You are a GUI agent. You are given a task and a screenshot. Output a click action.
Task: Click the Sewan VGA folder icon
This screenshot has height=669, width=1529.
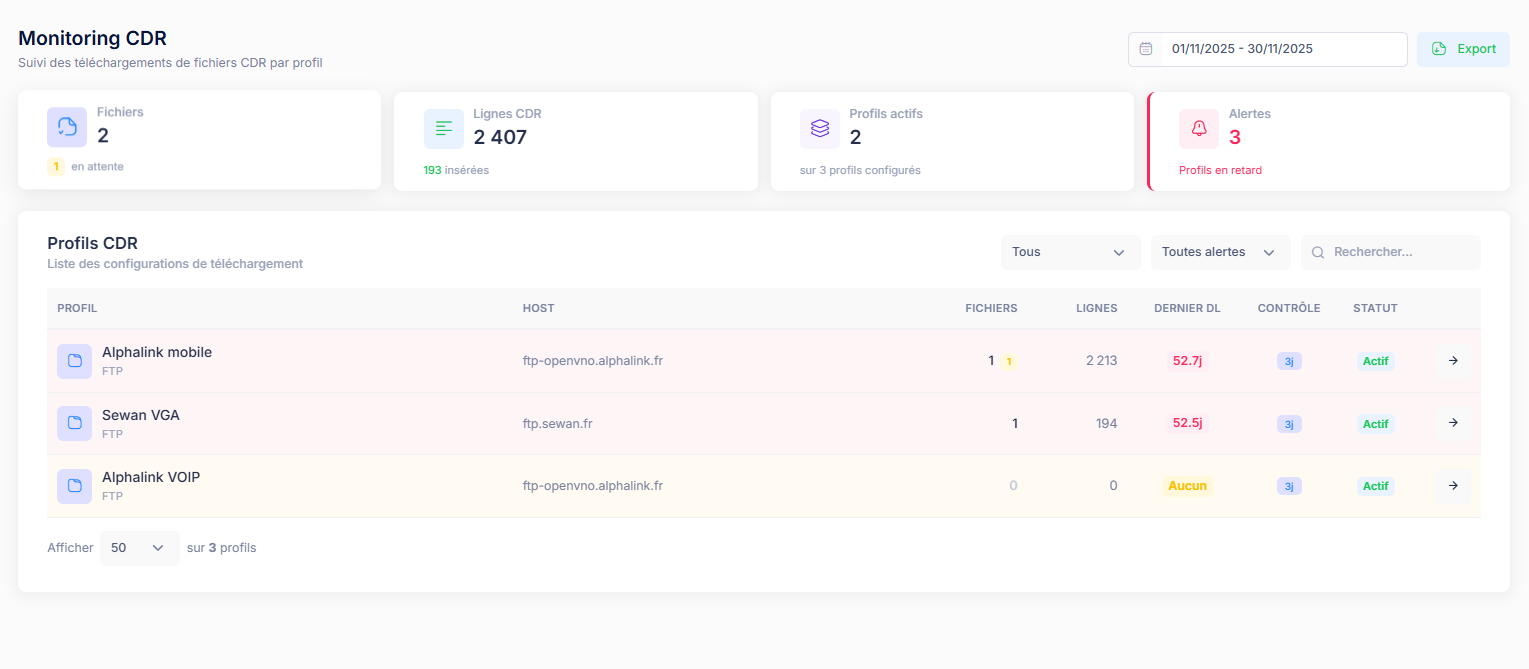coord(75,423)
